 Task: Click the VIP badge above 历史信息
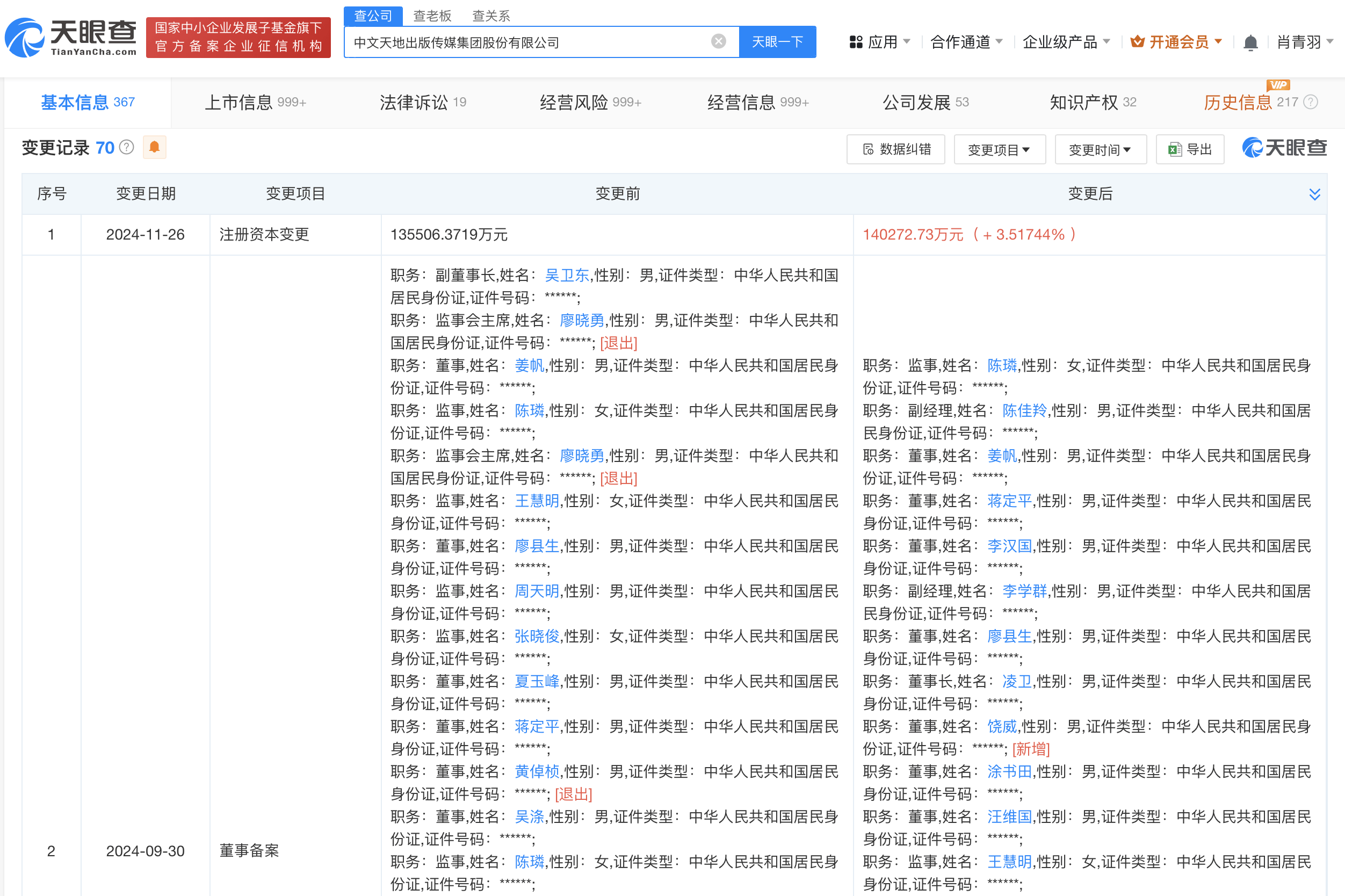1278,84
